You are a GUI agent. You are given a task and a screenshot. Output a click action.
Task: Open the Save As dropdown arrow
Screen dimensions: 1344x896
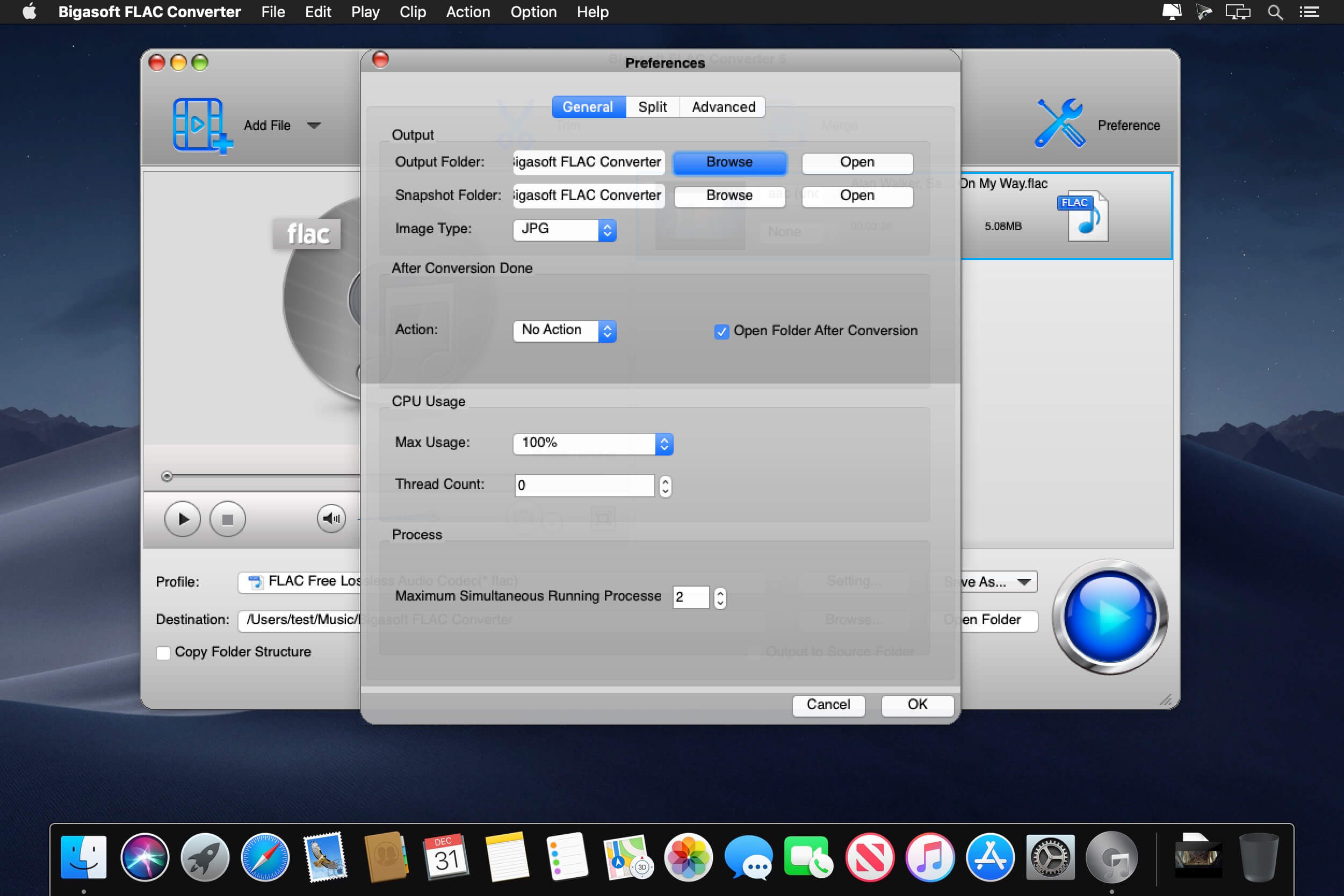tap(1024, 582)
